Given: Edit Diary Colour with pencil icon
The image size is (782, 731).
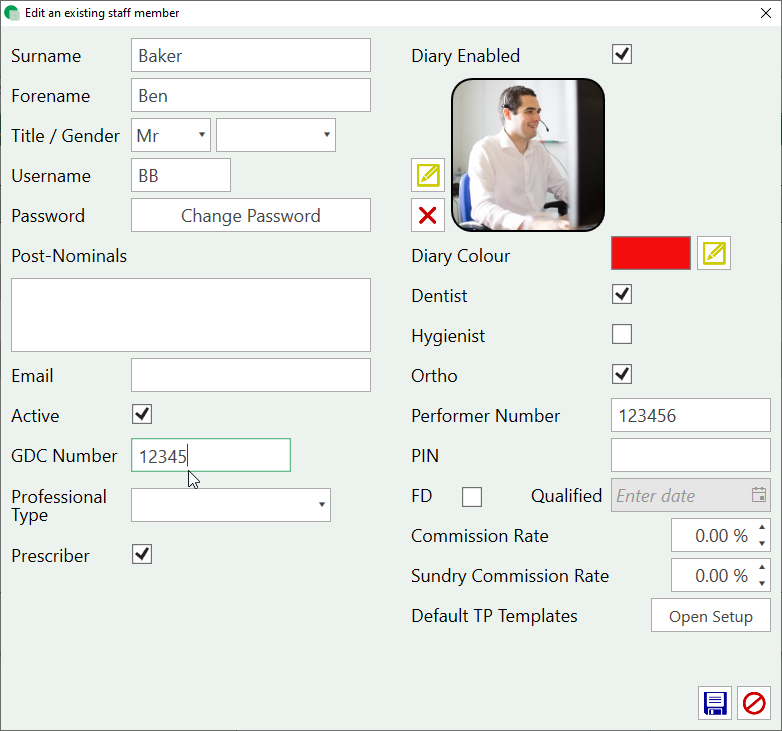Looking at the screenshot, I should 714,254.
